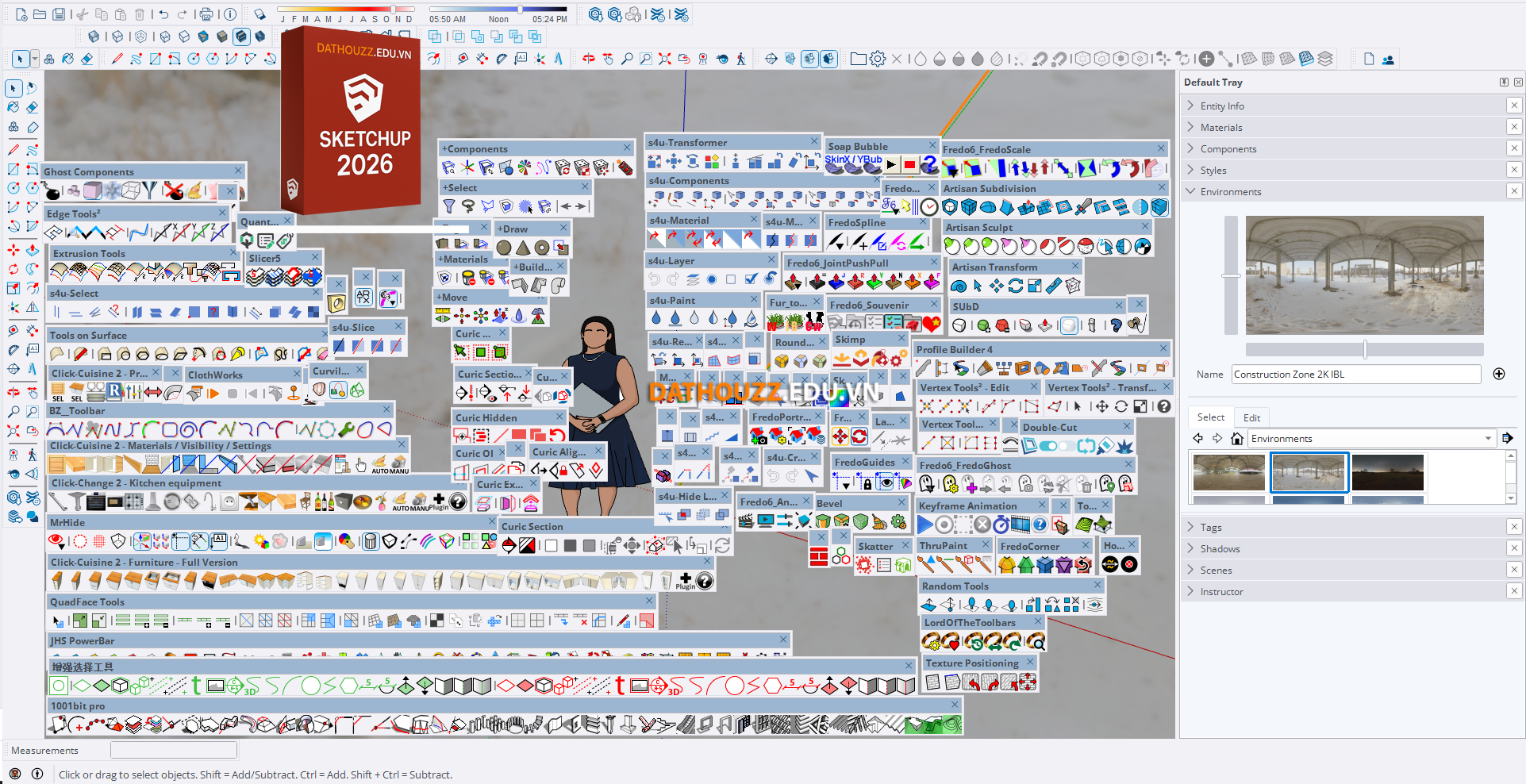
Task: Open the Select tab in Environments
Action: pos(1210,417)
